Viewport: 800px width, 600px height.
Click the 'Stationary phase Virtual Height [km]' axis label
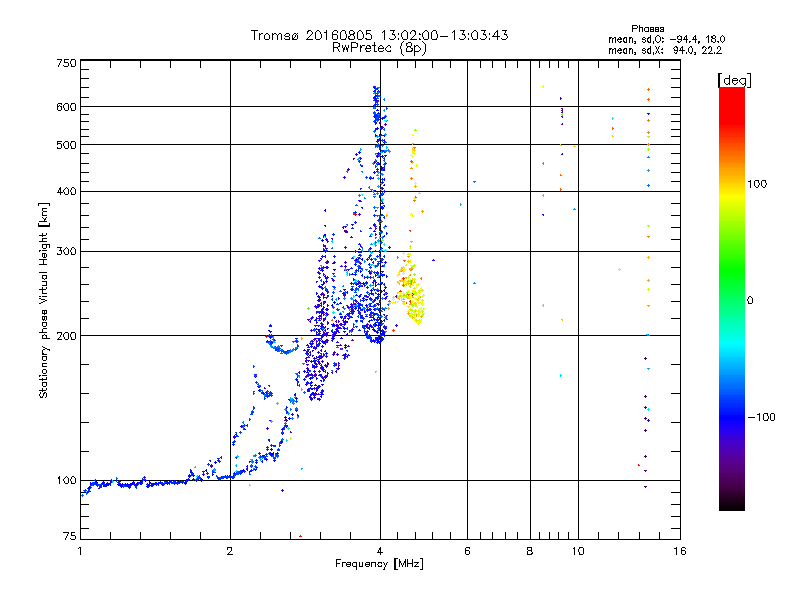point(44,300)
